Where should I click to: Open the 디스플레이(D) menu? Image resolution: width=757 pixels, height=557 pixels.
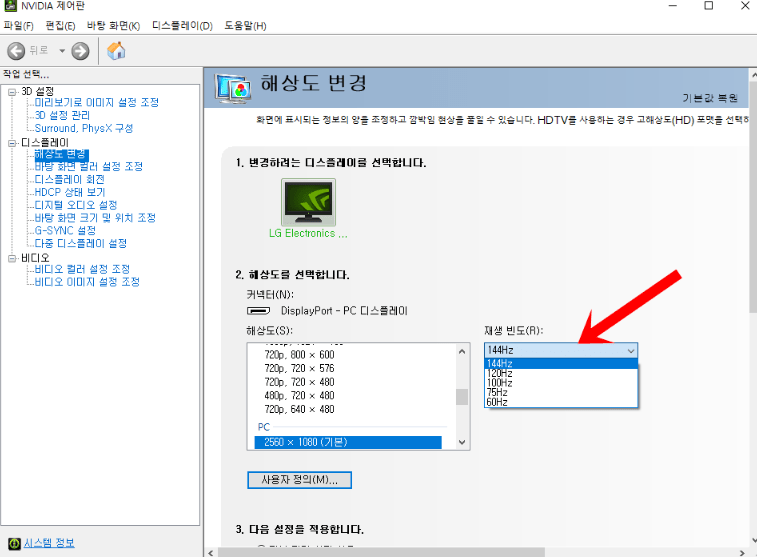coord(182,26)
